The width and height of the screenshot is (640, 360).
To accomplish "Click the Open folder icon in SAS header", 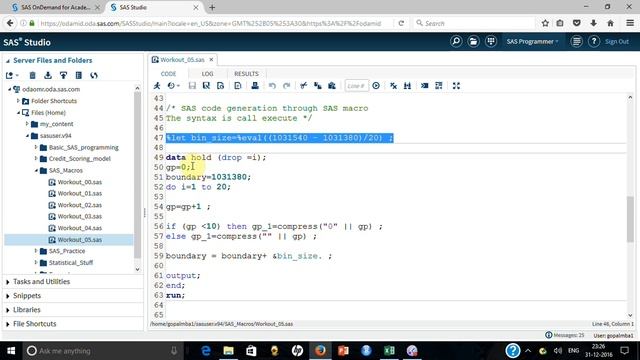I will point(473,41).
